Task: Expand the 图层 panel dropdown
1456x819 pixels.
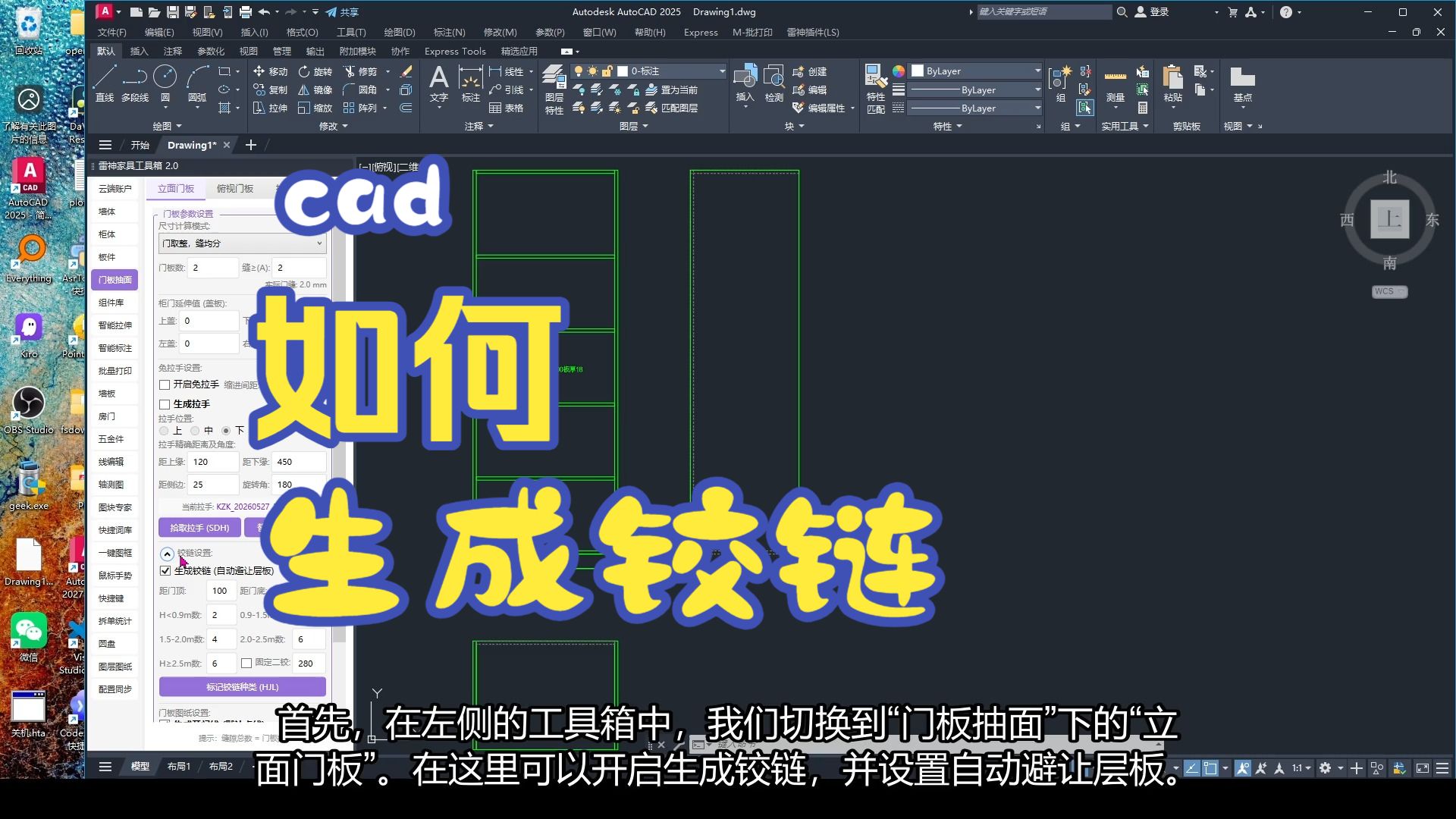Action: tap(634, 126)
